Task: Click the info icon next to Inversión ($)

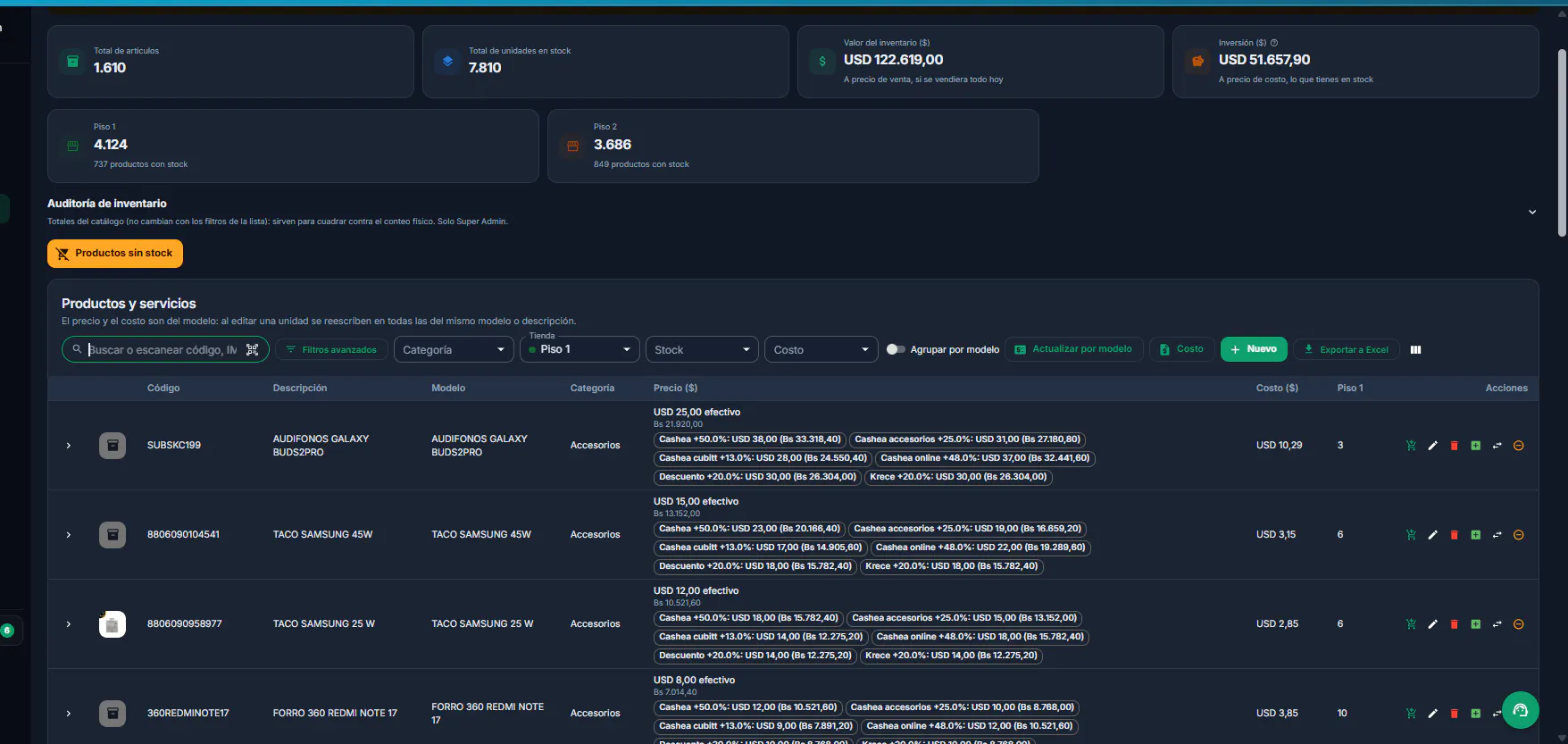Action: tap(1274, 43)
